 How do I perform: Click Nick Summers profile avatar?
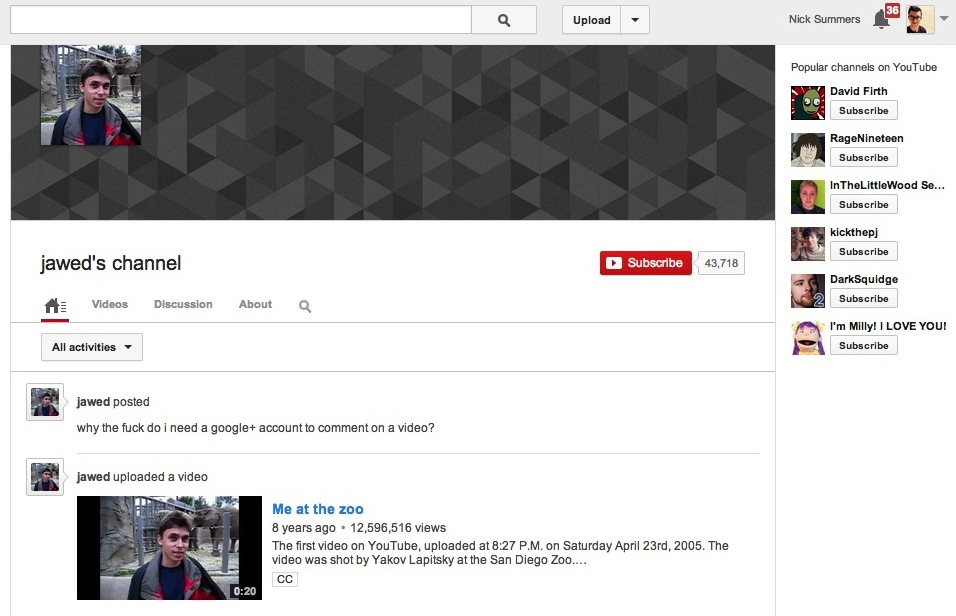tap(920, 20)
